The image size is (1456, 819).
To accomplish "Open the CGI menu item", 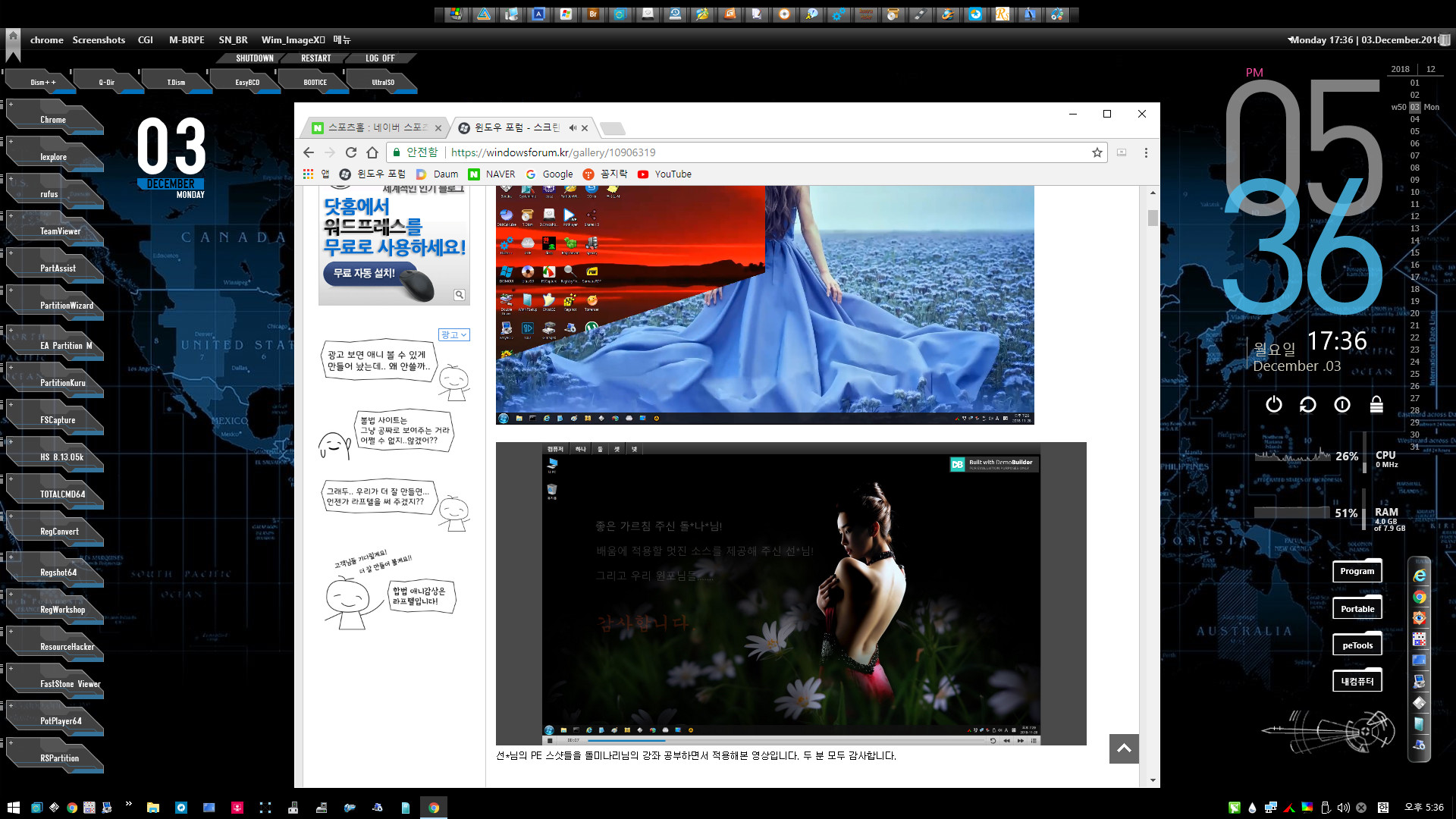I will pyautogui.click(x=146, y=39).
